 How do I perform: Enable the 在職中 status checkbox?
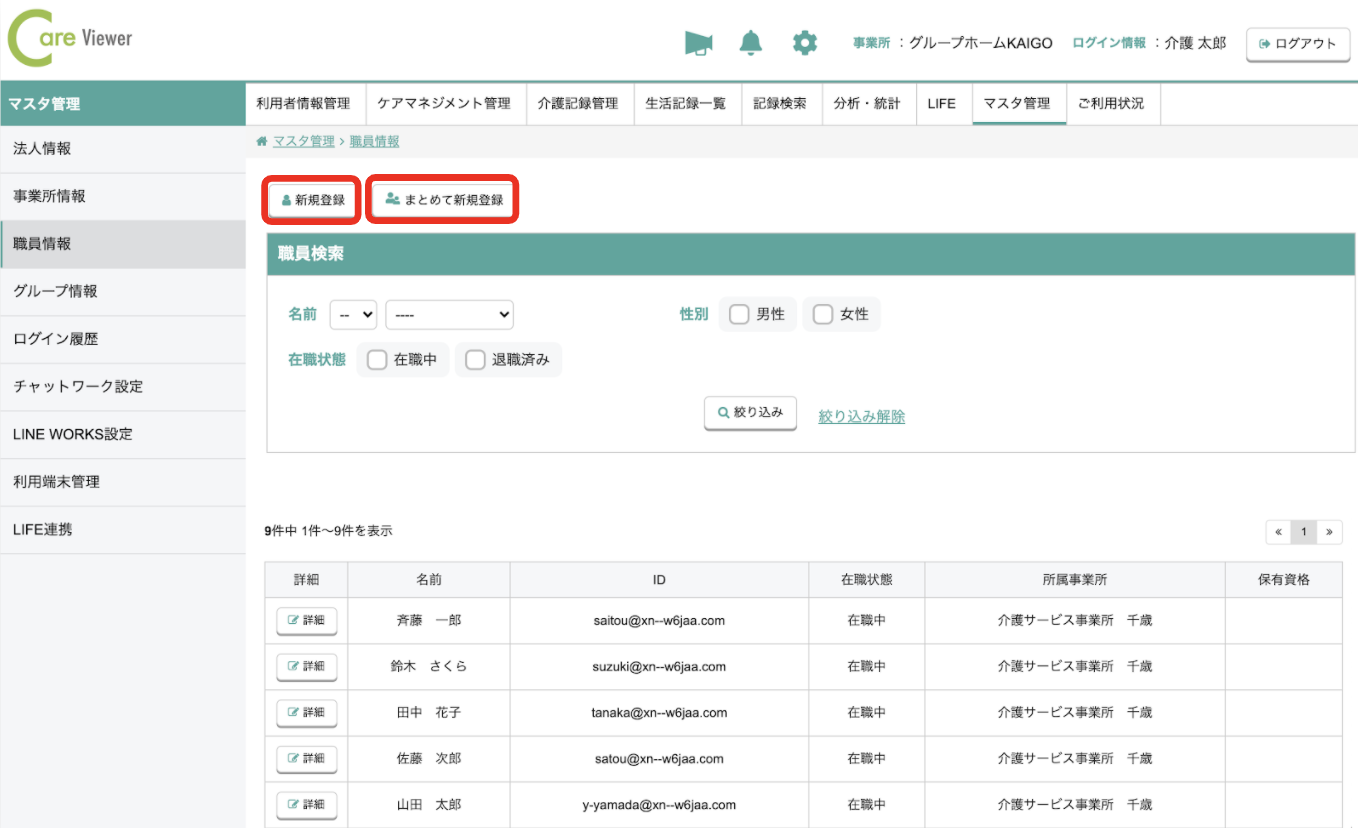pyautogui.click(x=377, y=360)
